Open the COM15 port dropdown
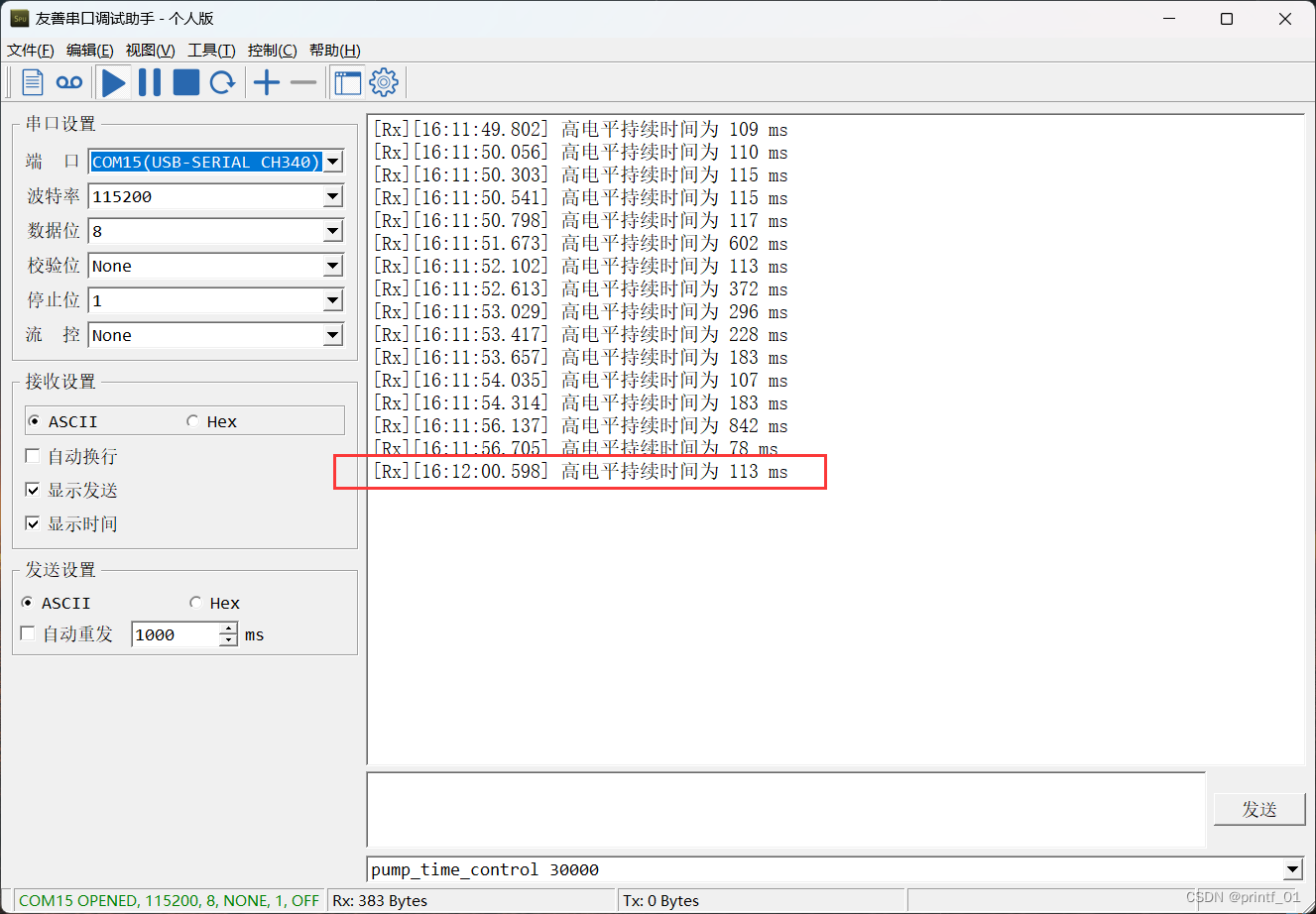 point(333,162)
